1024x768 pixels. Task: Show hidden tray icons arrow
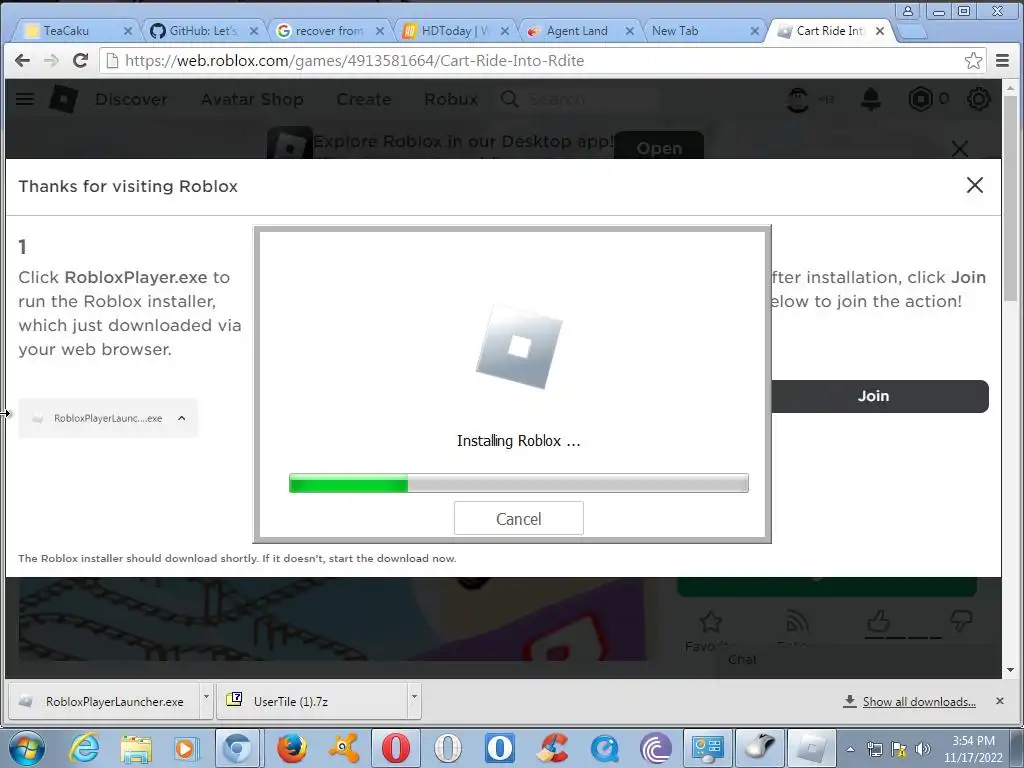coord(850,749)
